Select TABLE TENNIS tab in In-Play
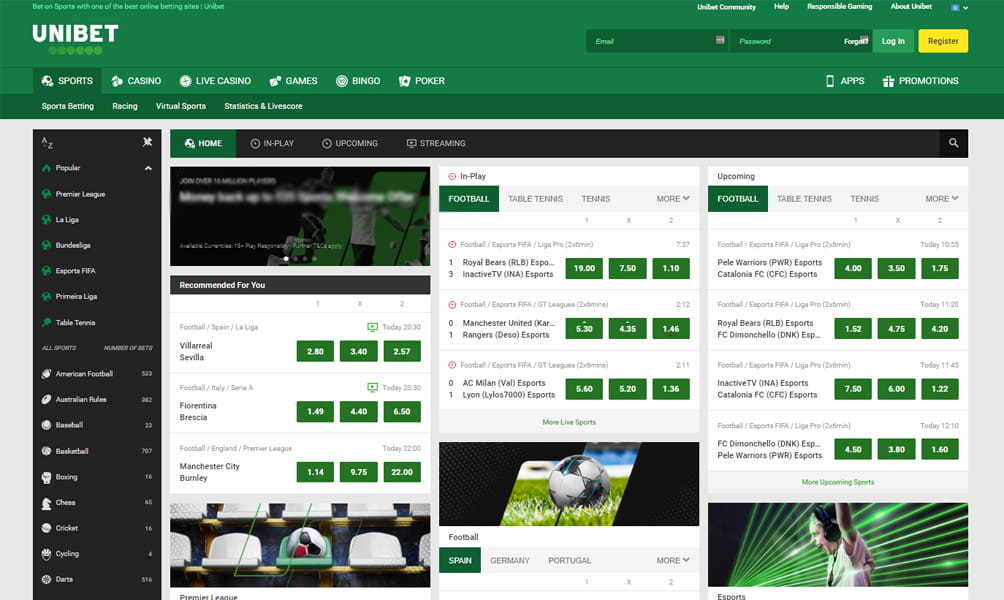The width and height of the screenshot is (1004, 600). [535, 199]
